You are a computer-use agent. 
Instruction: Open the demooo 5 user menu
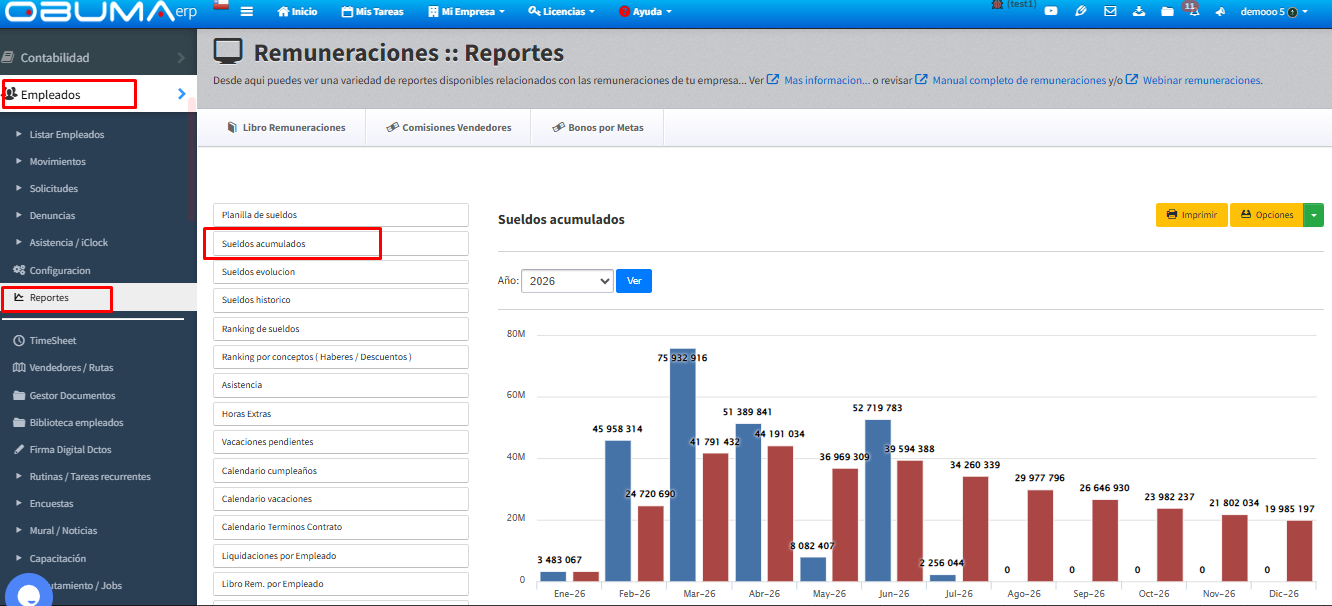pos(1275,12)
